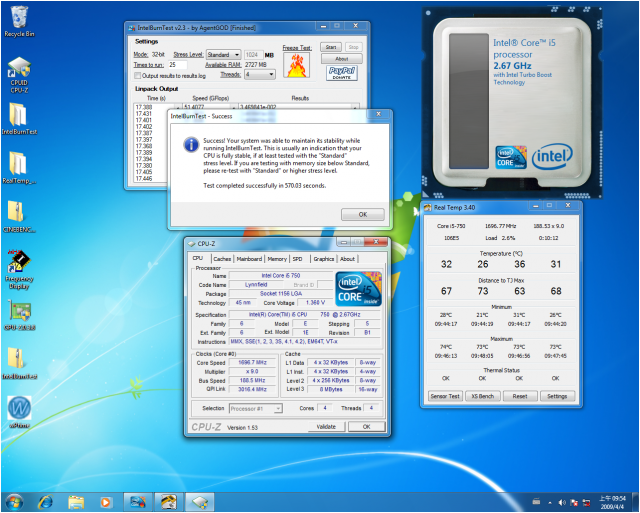
Task: Open the Processor #1 selection dropdown
Action: [256, 409]
